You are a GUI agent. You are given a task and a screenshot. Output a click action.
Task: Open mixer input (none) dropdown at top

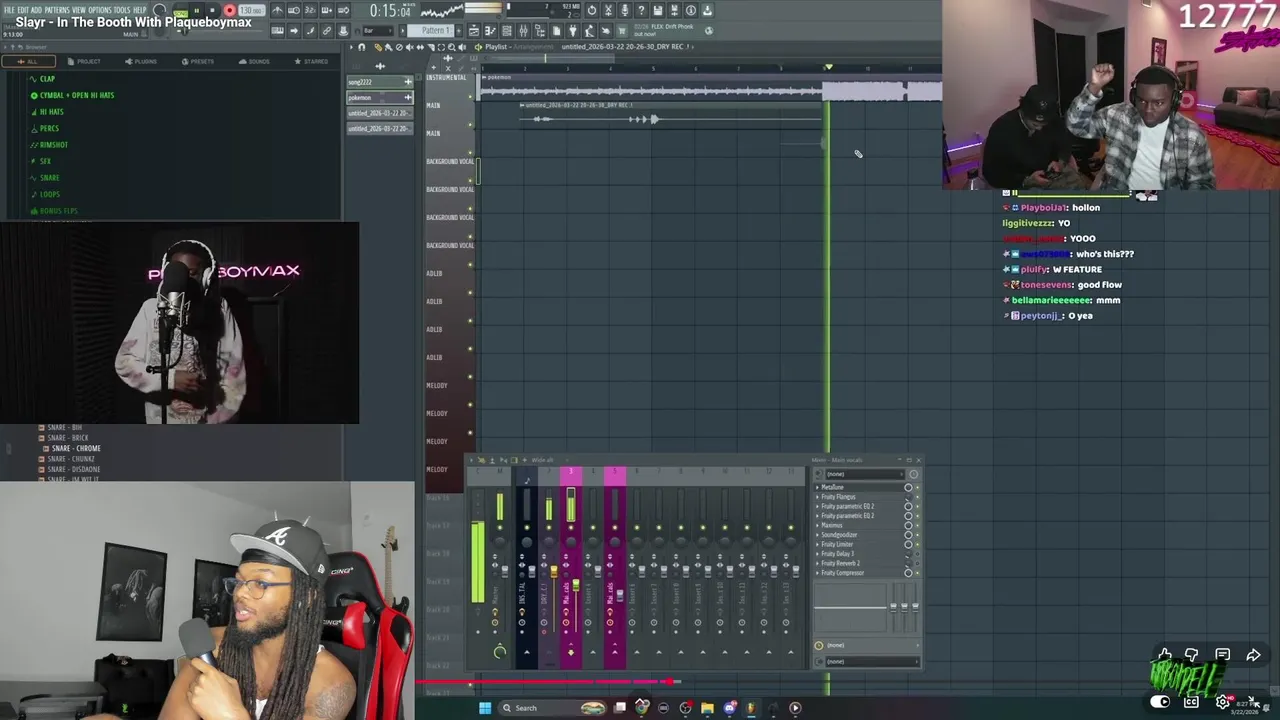click(866, 474)
